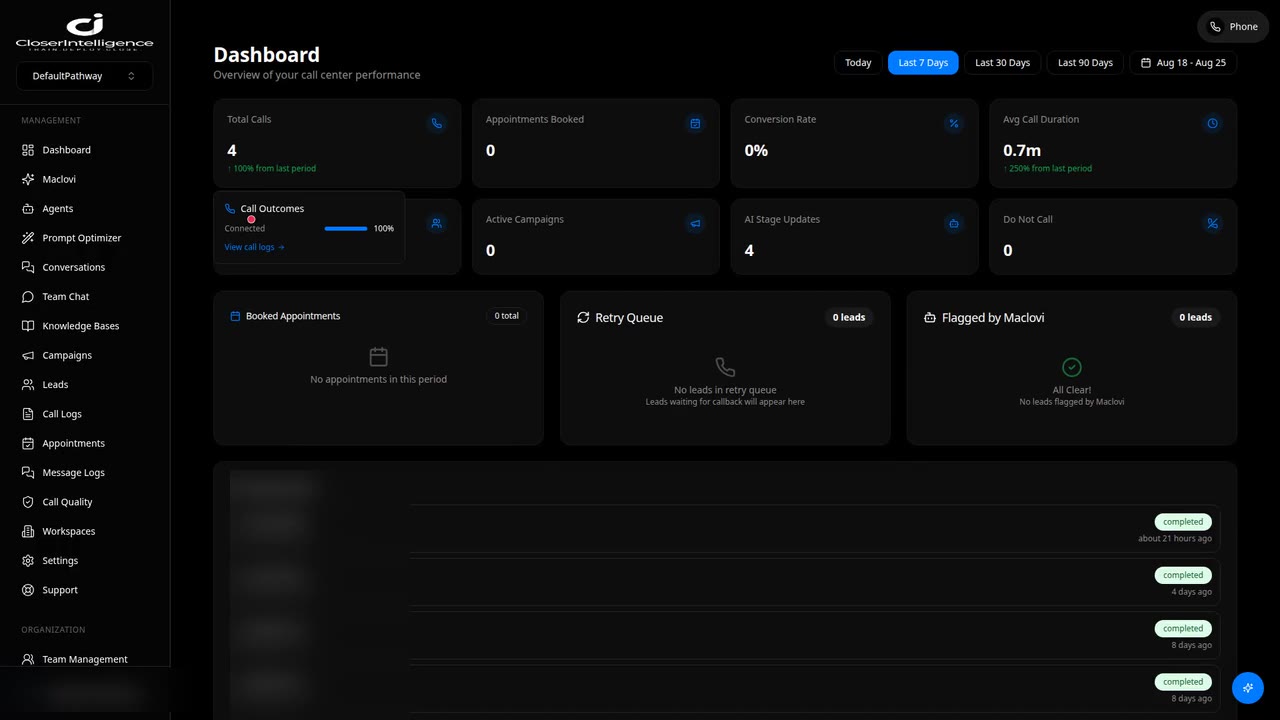Follow the View call logs link
Screen dimensions: 1280x720
(x=254, y=247)
